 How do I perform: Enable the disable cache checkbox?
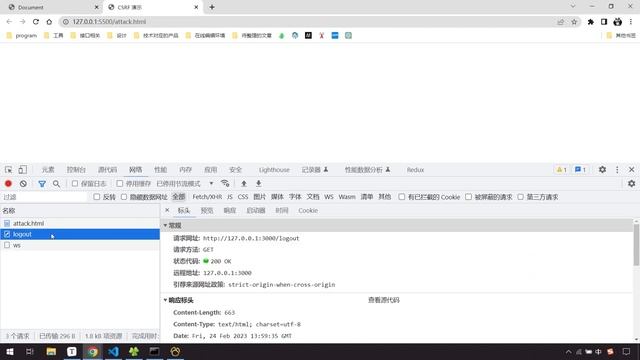click(120, 184)
